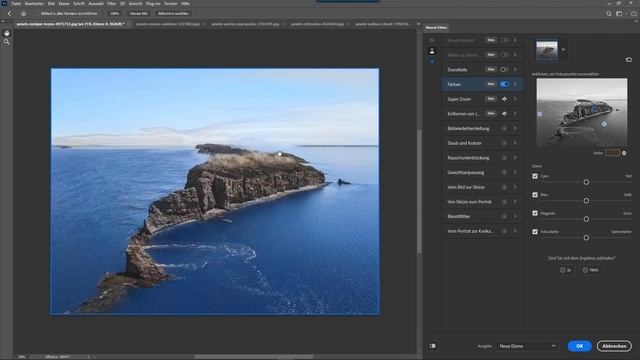Viewport: 640px width, 360px height.
Task: Click info icon of Vom Porträt zur Karikatur
Action: [x=504, y=231]
